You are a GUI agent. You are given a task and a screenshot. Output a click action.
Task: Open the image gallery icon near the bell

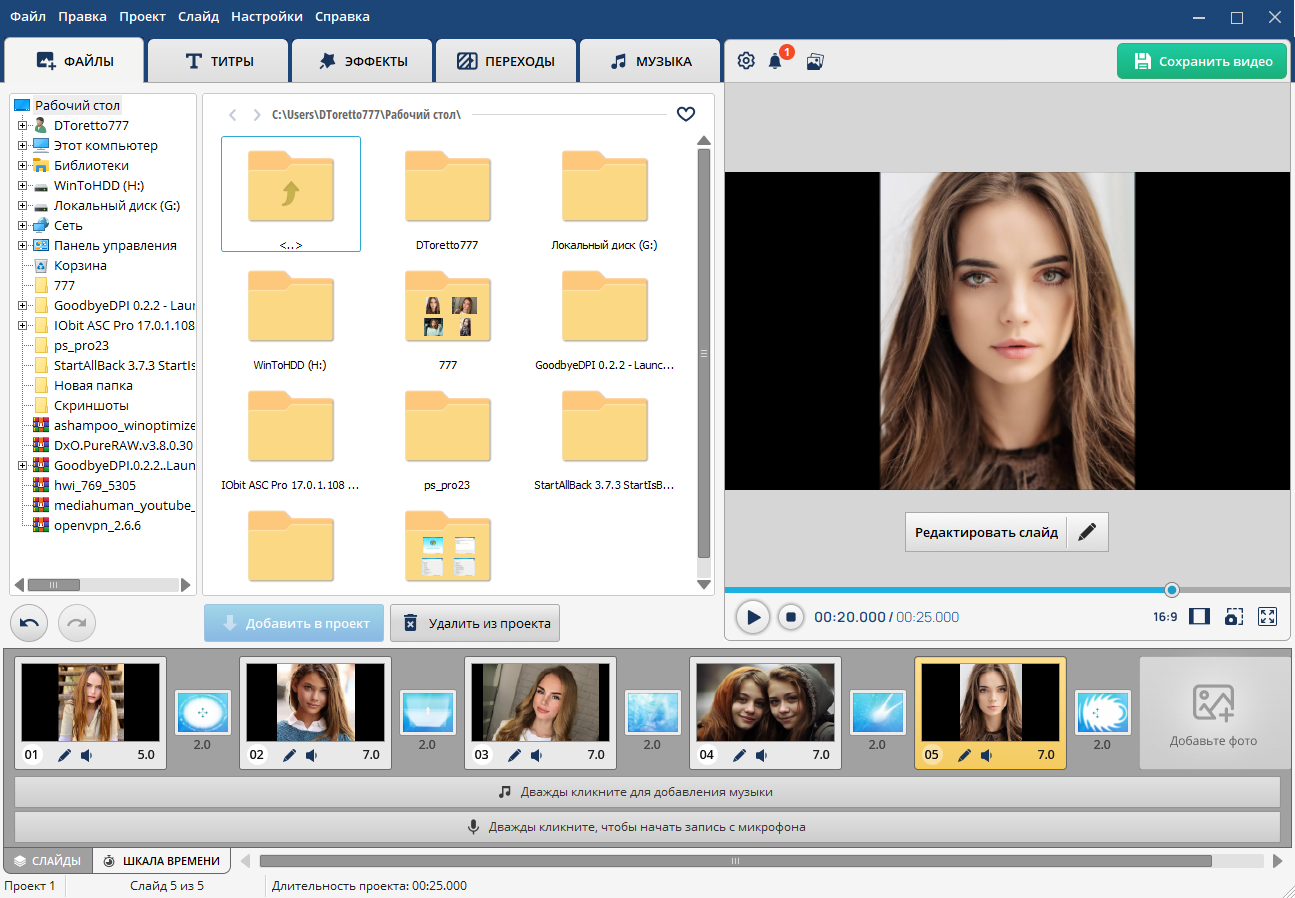815,61
